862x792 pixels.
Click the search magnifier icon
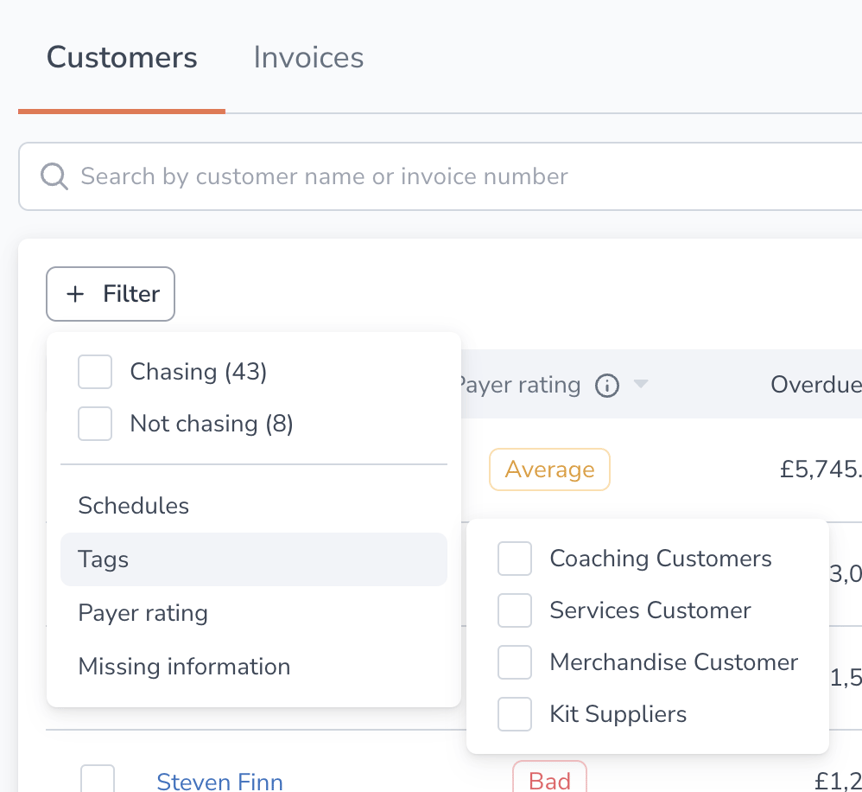tap(55, 176)
